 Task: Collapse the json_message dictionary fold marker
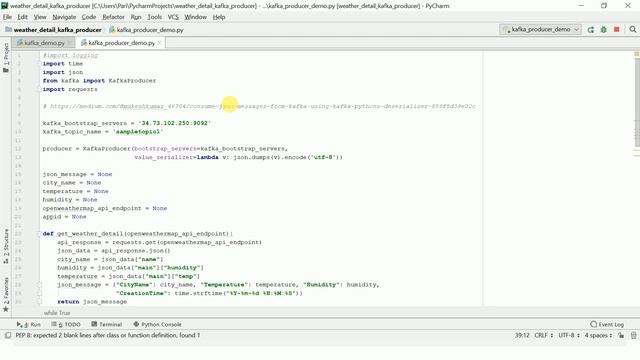39,285
